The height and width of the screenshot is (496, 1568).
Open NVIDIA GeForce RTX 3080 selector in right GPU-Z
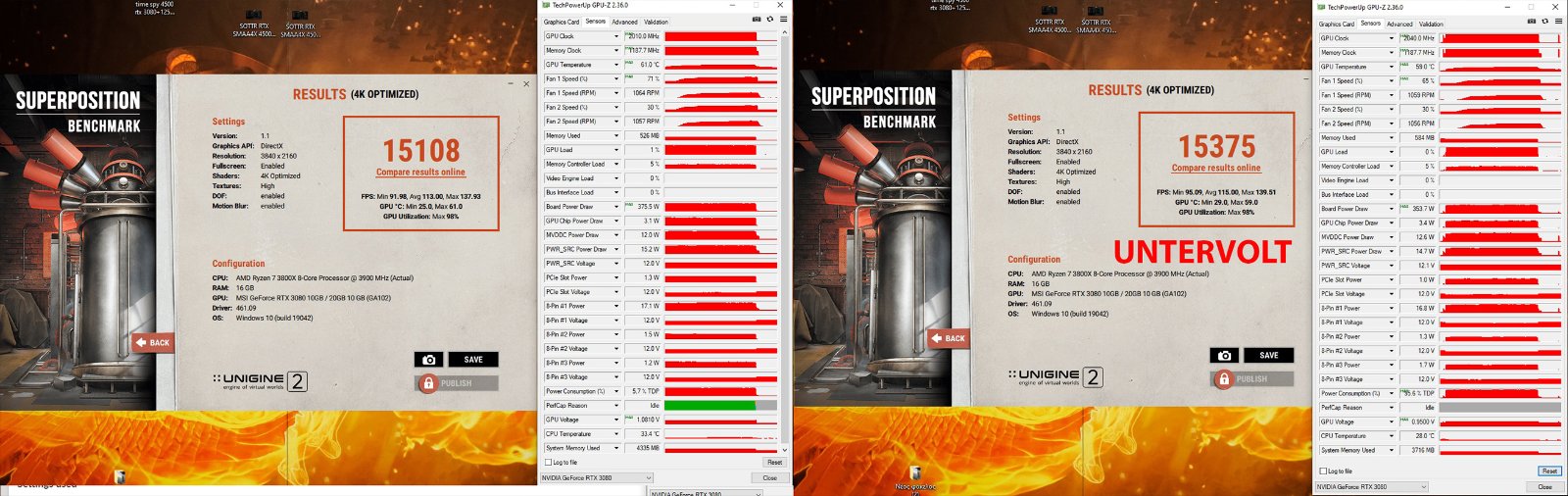(x=1372, y=487)
